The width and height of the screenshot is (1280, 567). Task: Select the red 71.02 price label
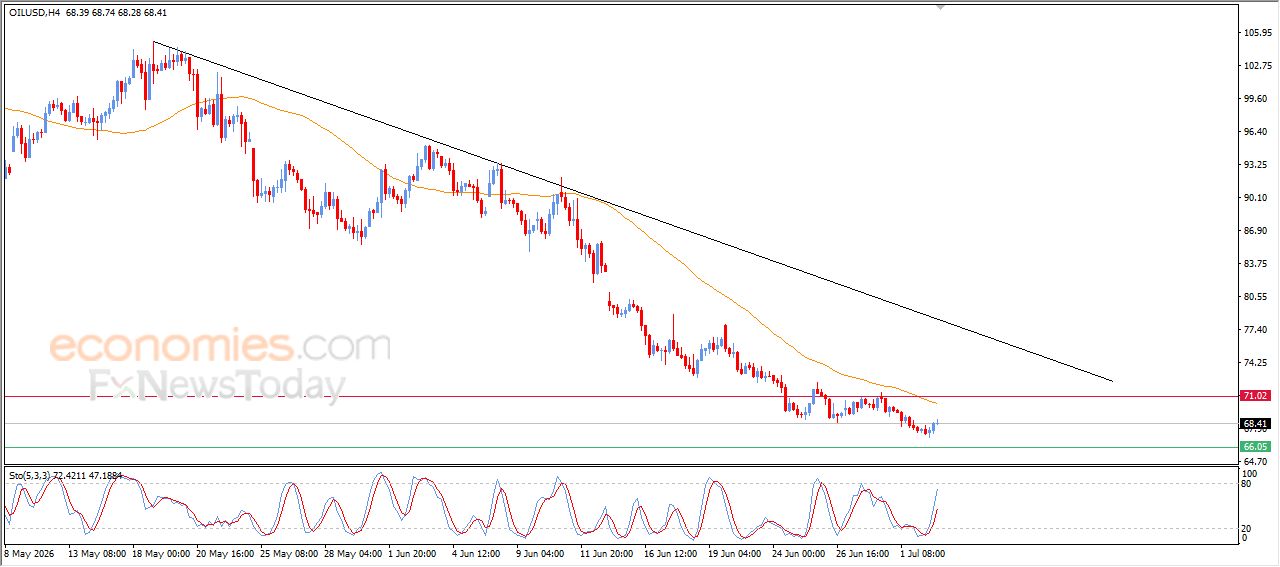click(x=1255, y=396)
